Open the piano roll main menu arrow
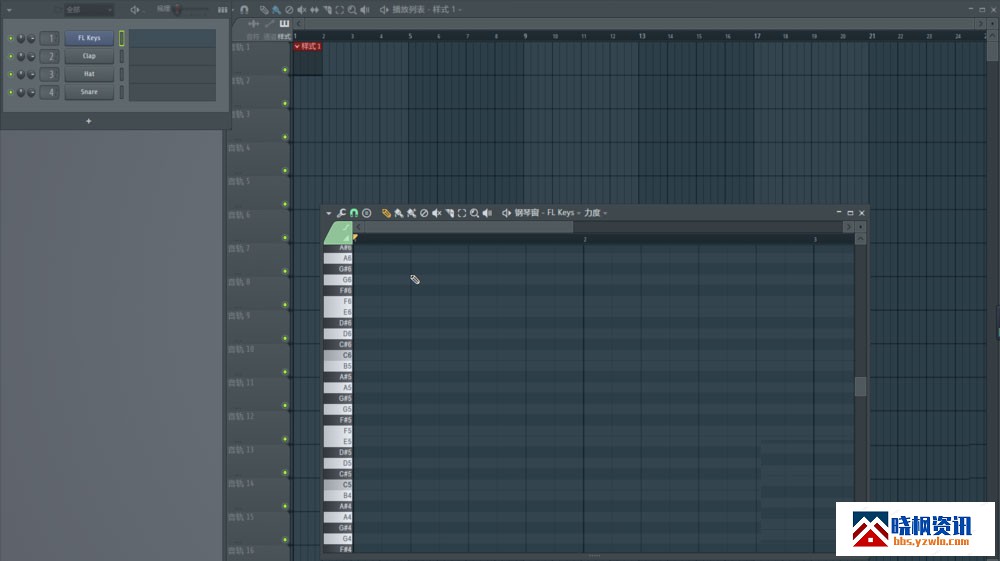 [328, 213]
